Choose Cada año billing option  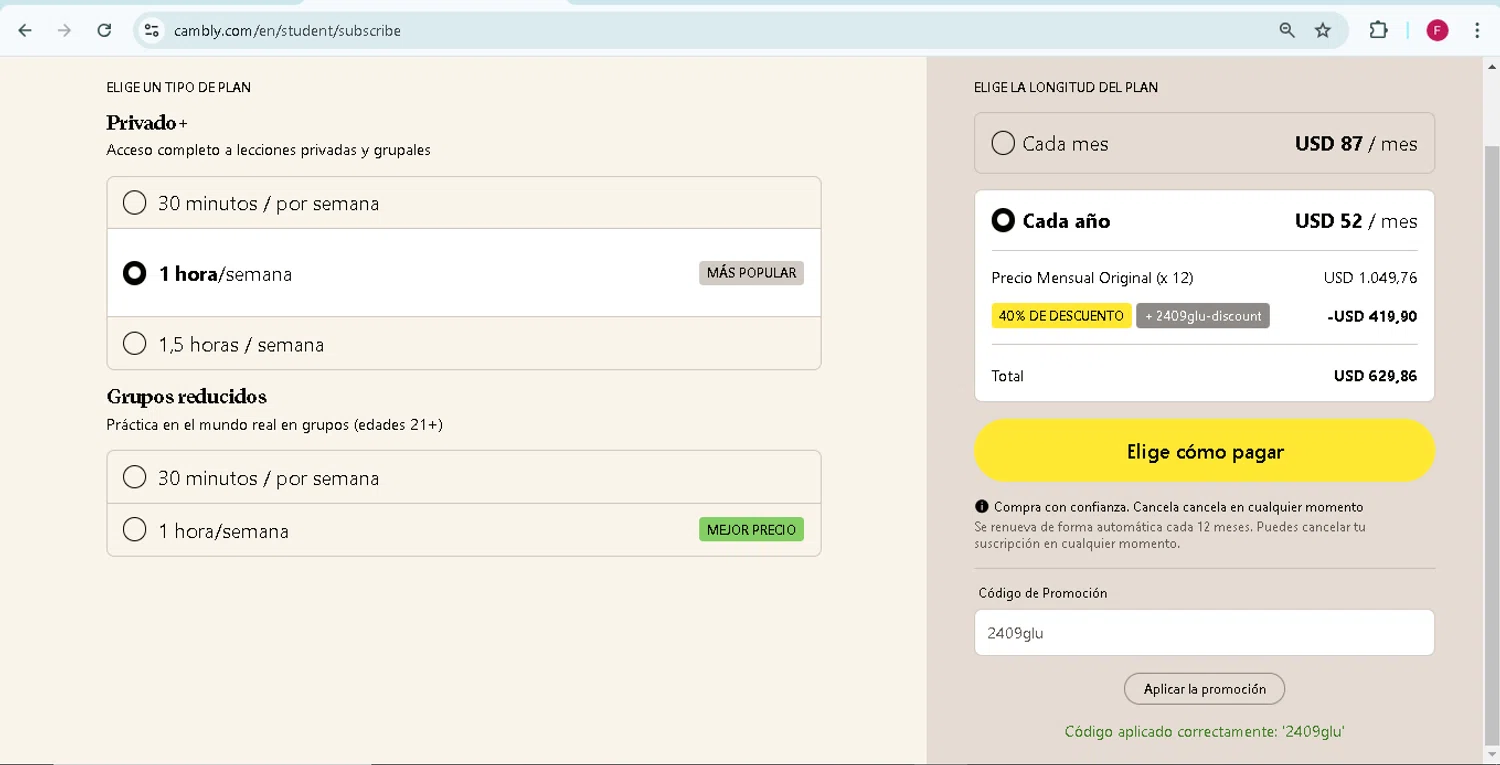pyautogui.click(x=1204, y=220)
